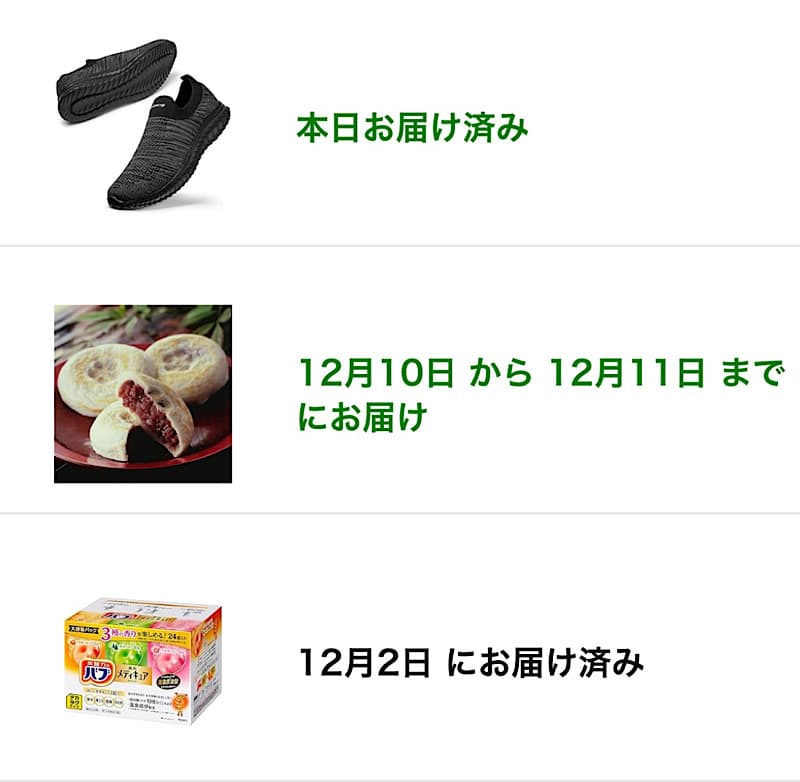800x782 pixels.
Task: Click the orange mascot on the box corner
Action: [180, 703]
